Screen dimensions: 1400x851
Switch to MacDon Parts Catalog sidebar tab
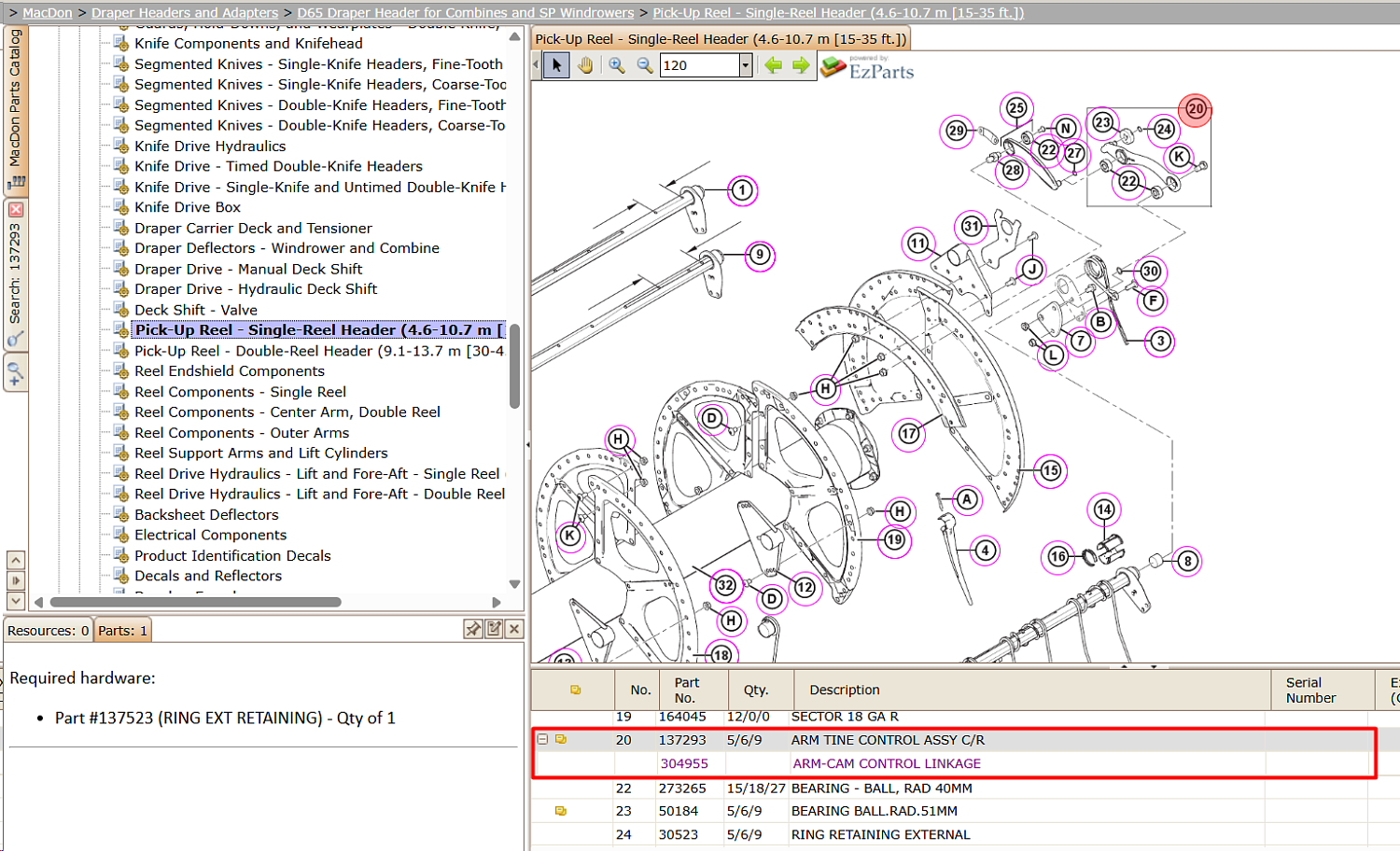pyautogui.click(x=16, y=110)
